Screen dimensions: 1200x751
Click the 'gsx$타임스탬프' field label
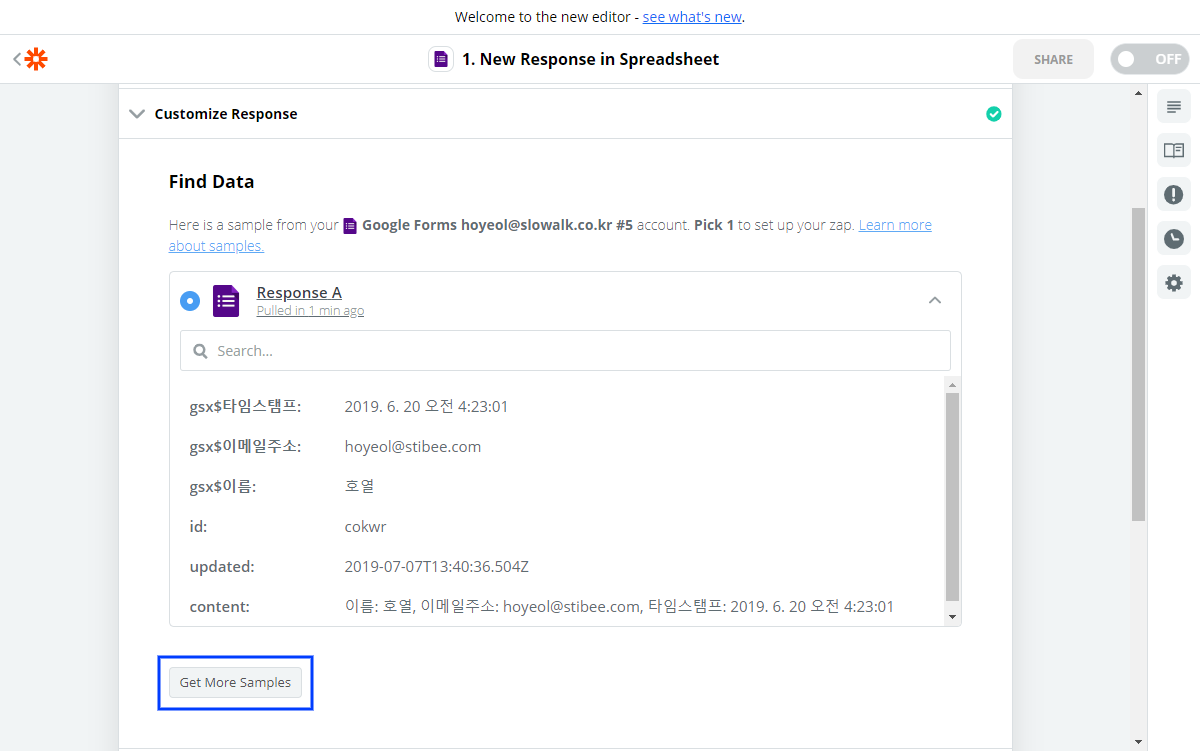tap(245, 407)
